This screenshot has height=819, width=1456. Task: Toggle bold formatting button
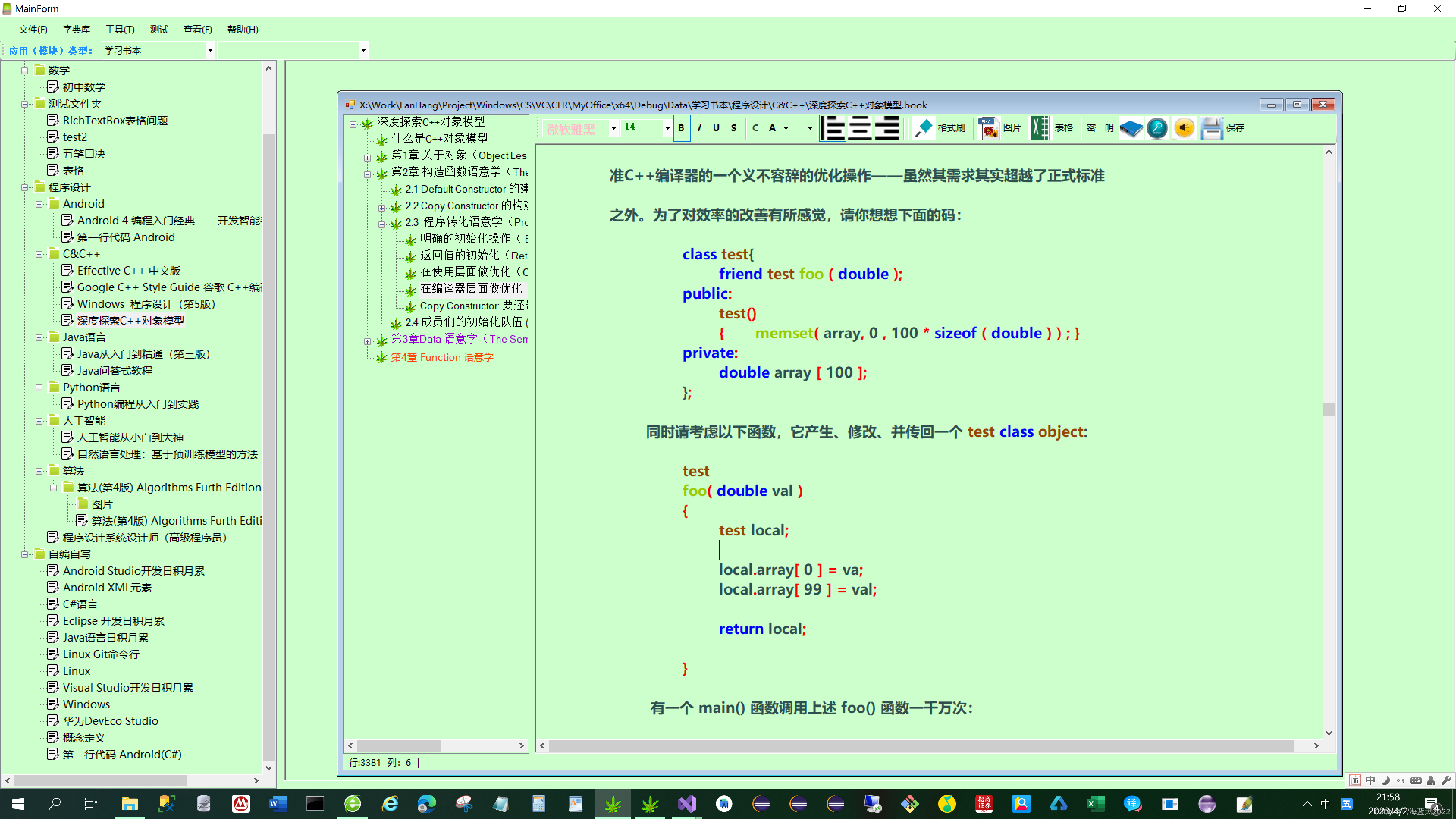[681, 128]
